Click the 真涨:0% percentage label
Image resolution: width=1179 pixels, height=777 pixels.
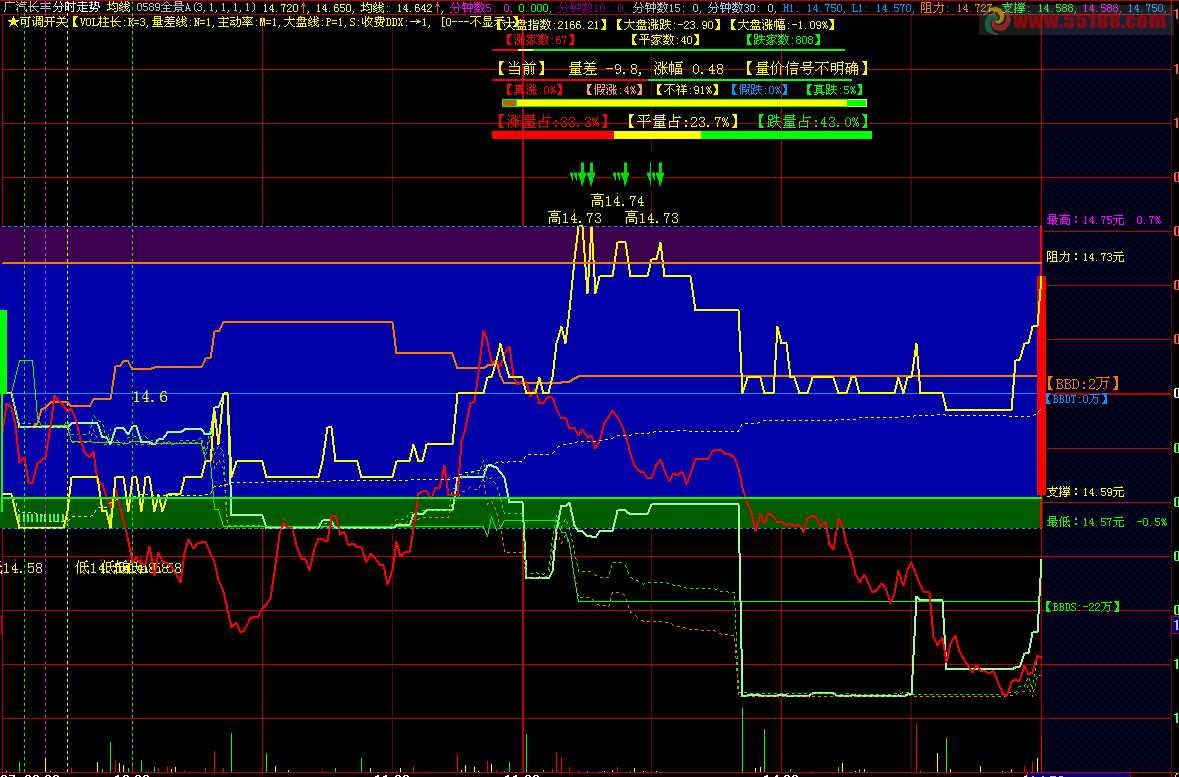click(x=535, y=90)
